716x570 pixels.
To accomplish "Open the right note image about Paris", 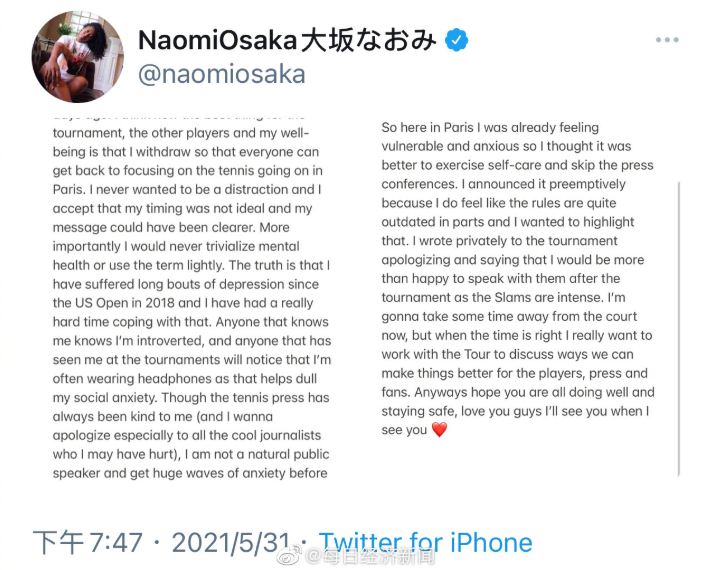I will [x=518, y=279].
